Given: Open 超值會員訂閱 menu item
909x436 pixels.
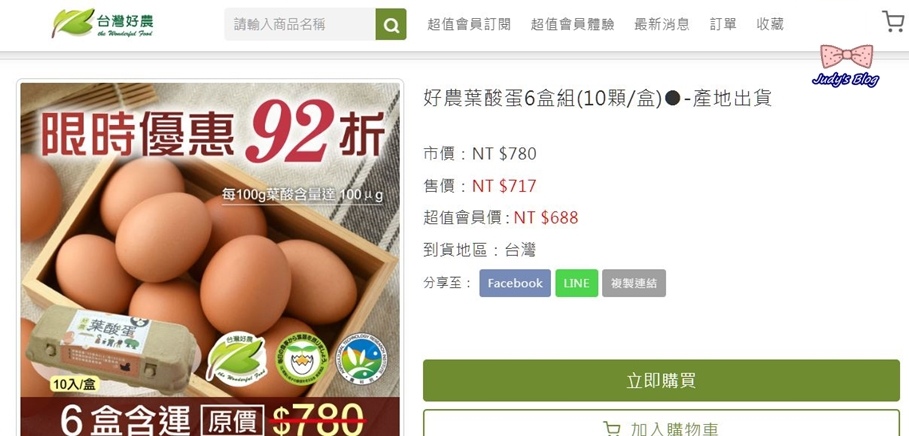Looking at the screenshot, I should 469,24.
